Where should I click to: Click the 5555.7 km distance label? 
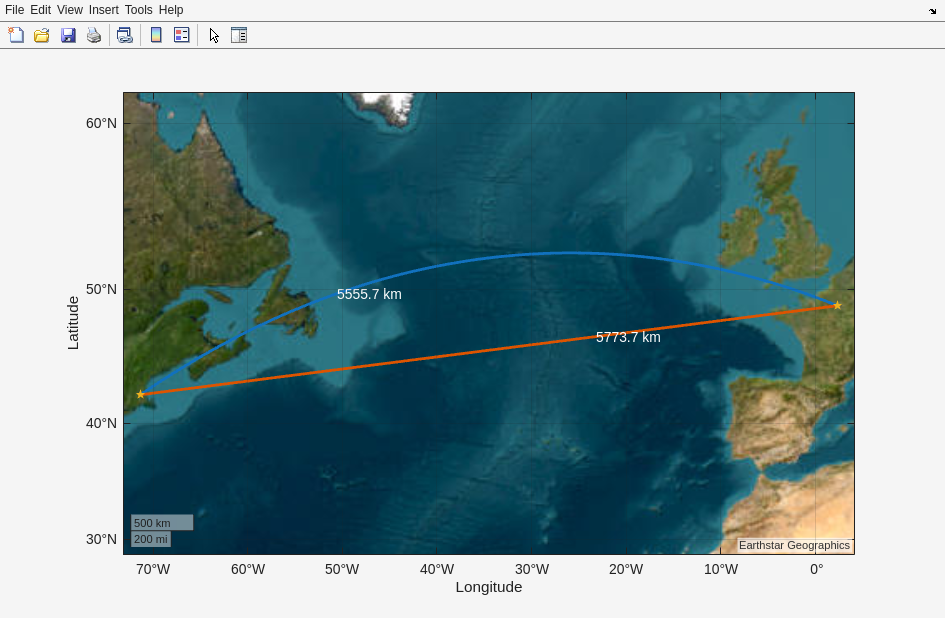tap(369, 294)
